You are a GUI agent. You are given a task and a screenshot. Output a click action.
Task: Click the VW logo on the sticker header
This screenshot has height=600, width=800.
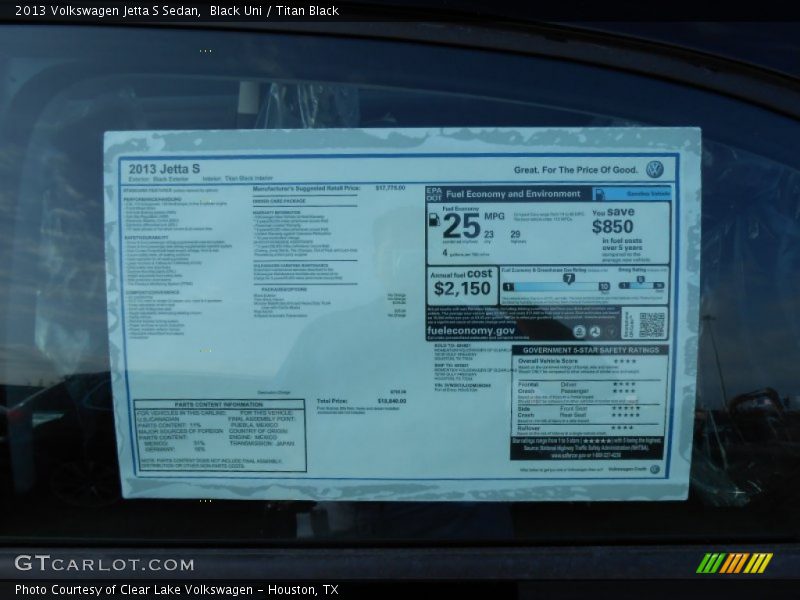tap(655, 169)
